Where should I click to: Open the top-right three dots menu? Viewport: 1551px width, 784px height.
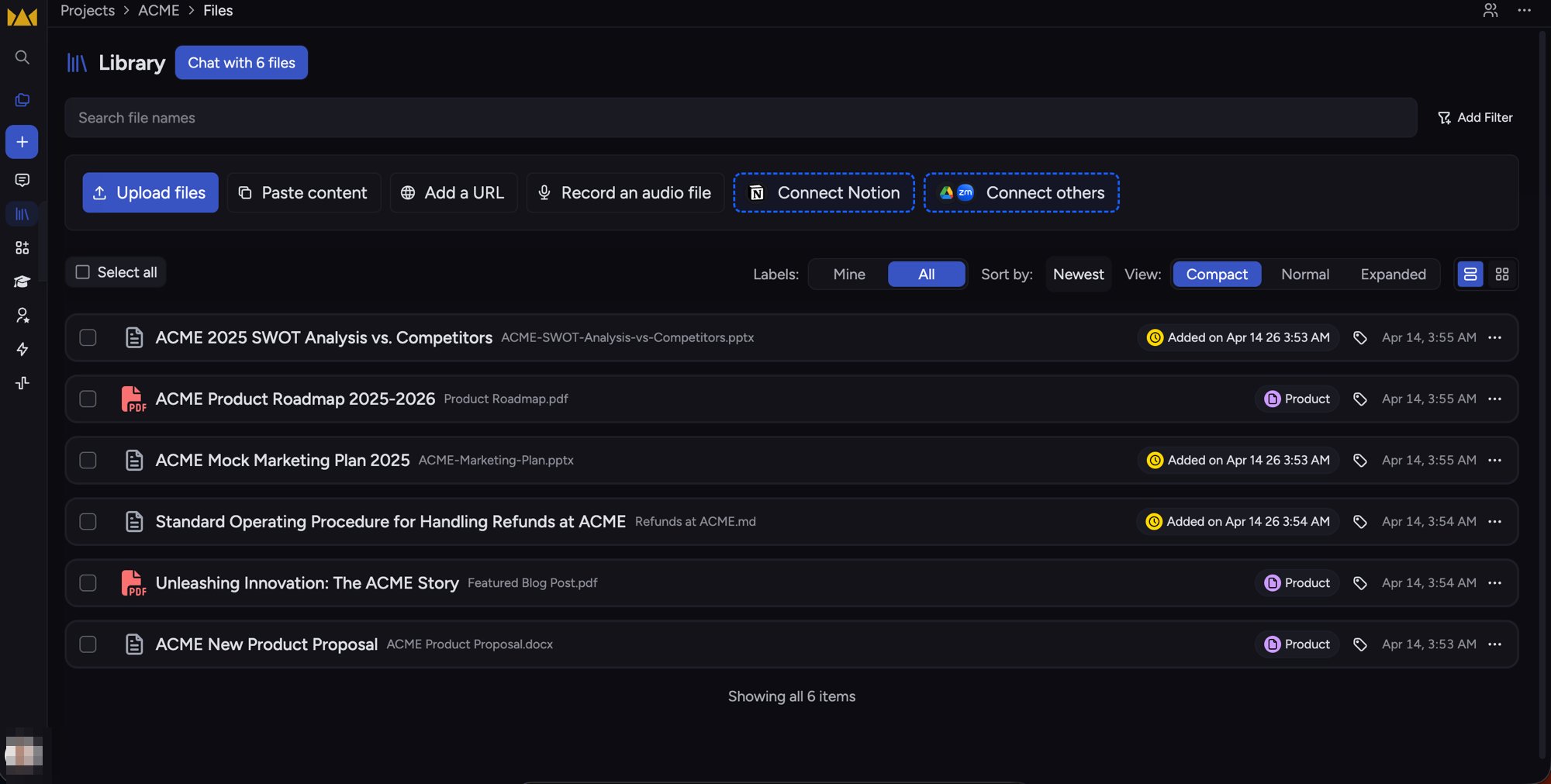pos(1525,10)
